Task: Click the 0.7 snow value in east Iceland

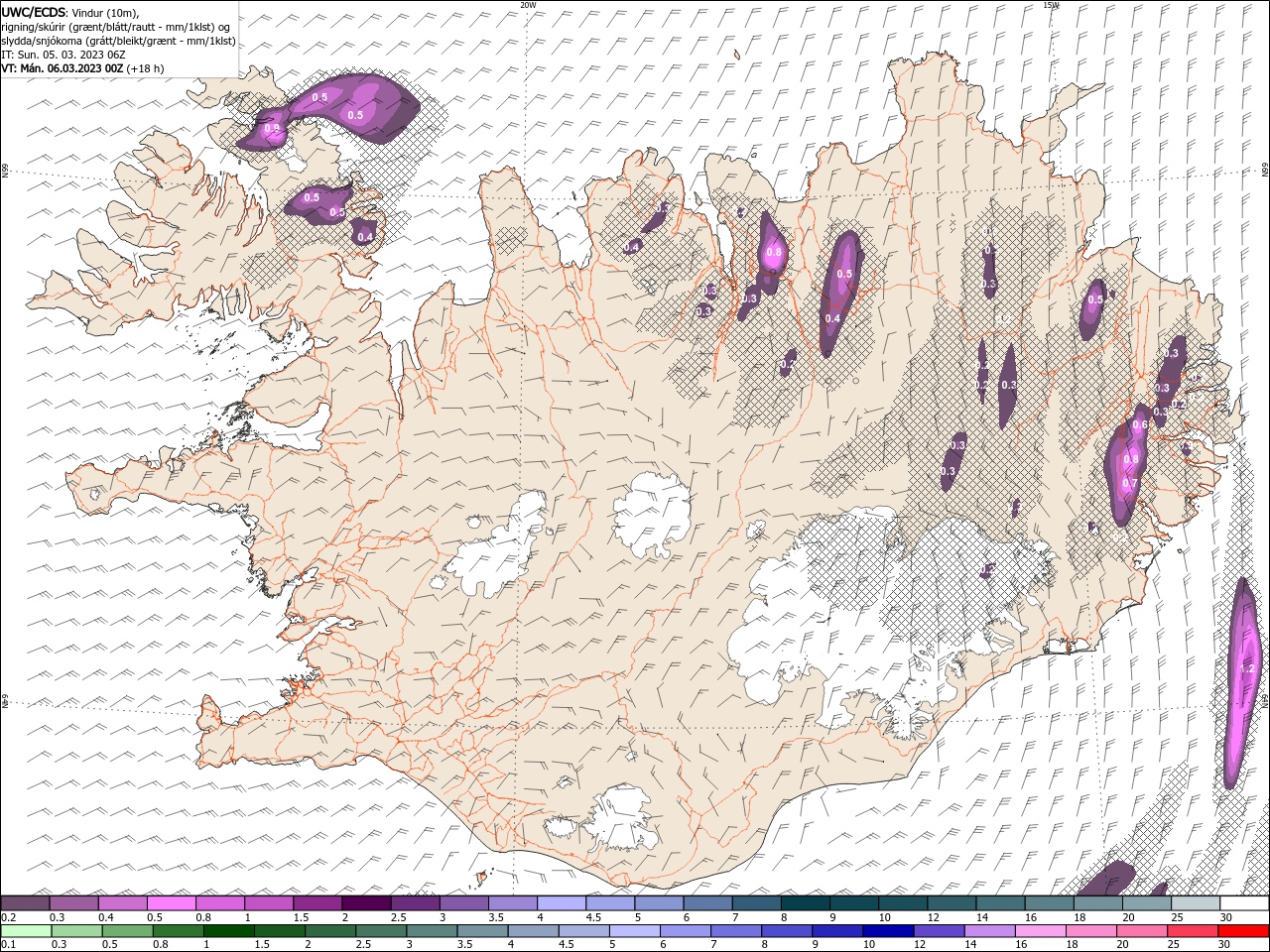Action: tap(1129, 483)
